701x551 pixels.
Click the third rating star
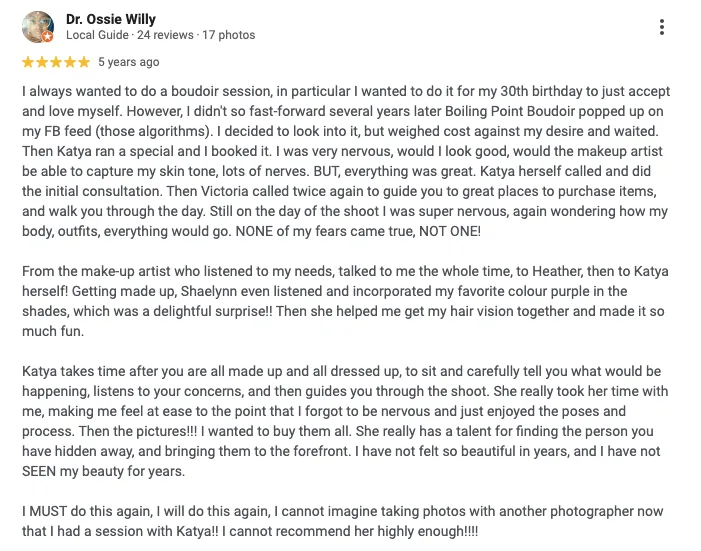56,62
